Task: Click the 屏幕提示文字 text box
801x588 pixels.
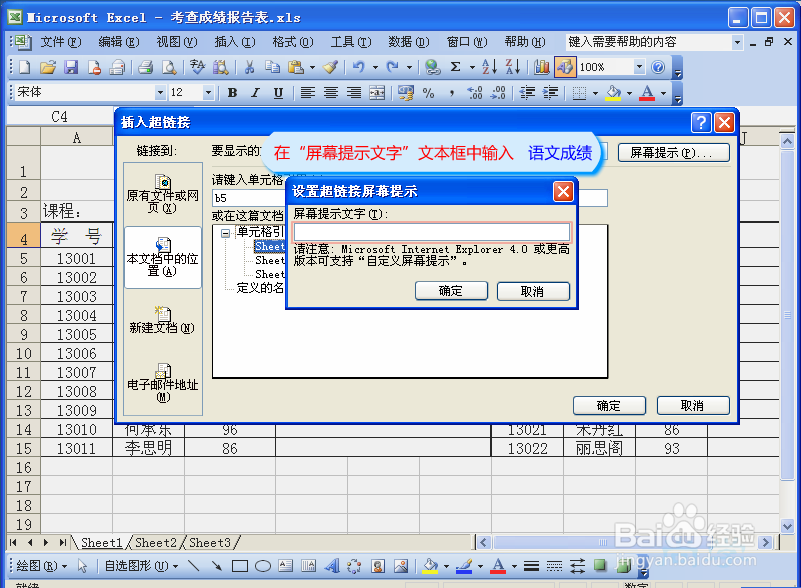Action: [432, 232]
